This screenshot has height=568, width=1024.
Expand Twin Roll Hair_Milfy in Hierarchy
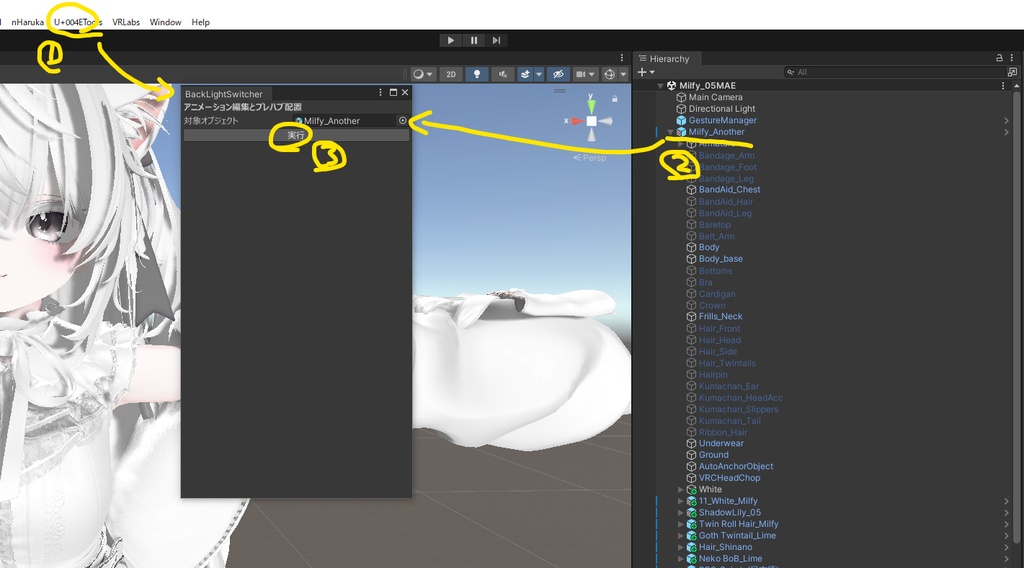pos(680,524)
